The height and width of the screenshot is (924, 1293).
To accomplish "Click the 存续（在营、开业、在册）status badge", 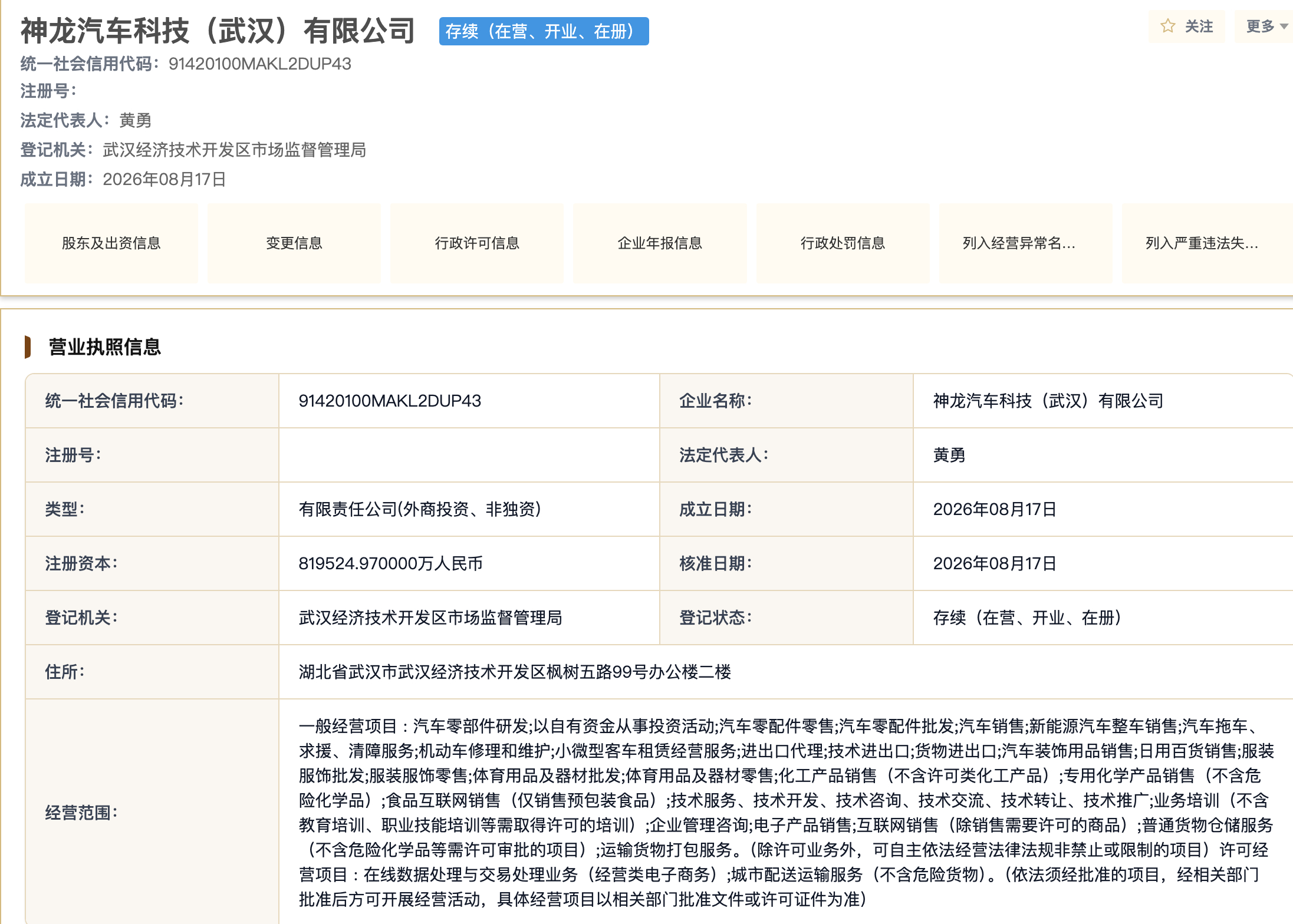I will (x=544, y=31).
